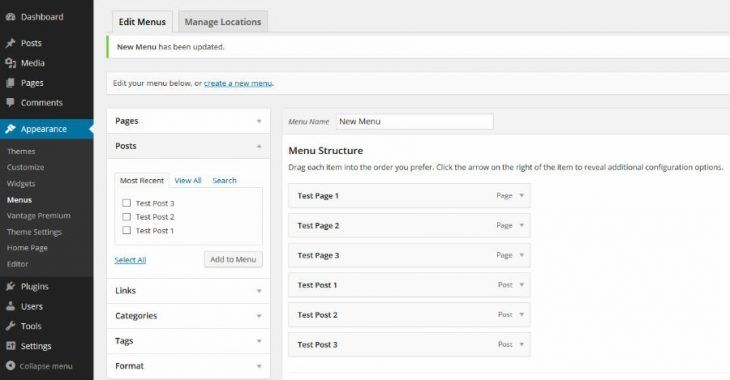Click the Plugins plug icon
730x380 pixels.
(10, 286)
